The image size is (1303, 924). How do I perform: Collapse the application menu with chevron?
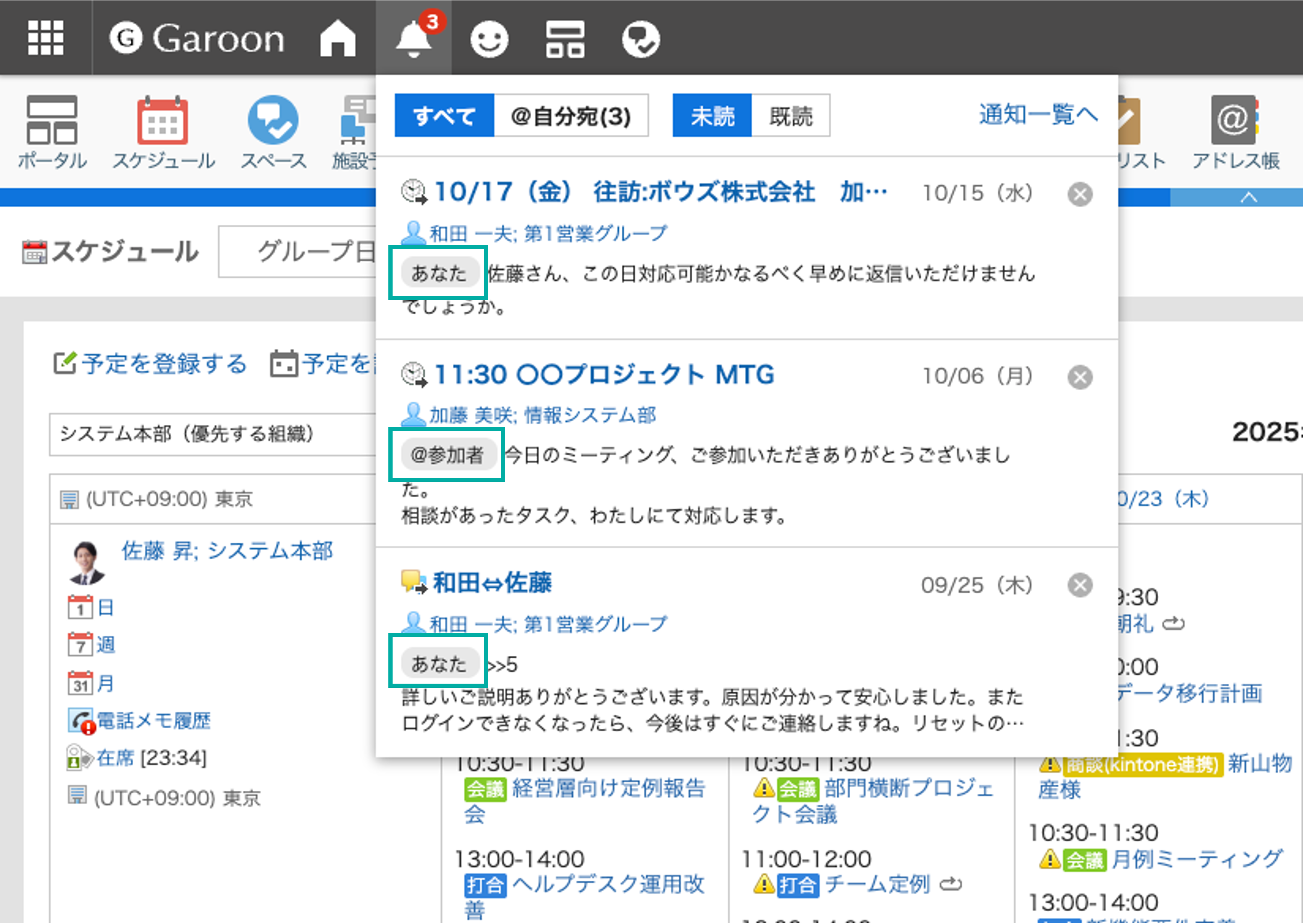point(1248,197)
